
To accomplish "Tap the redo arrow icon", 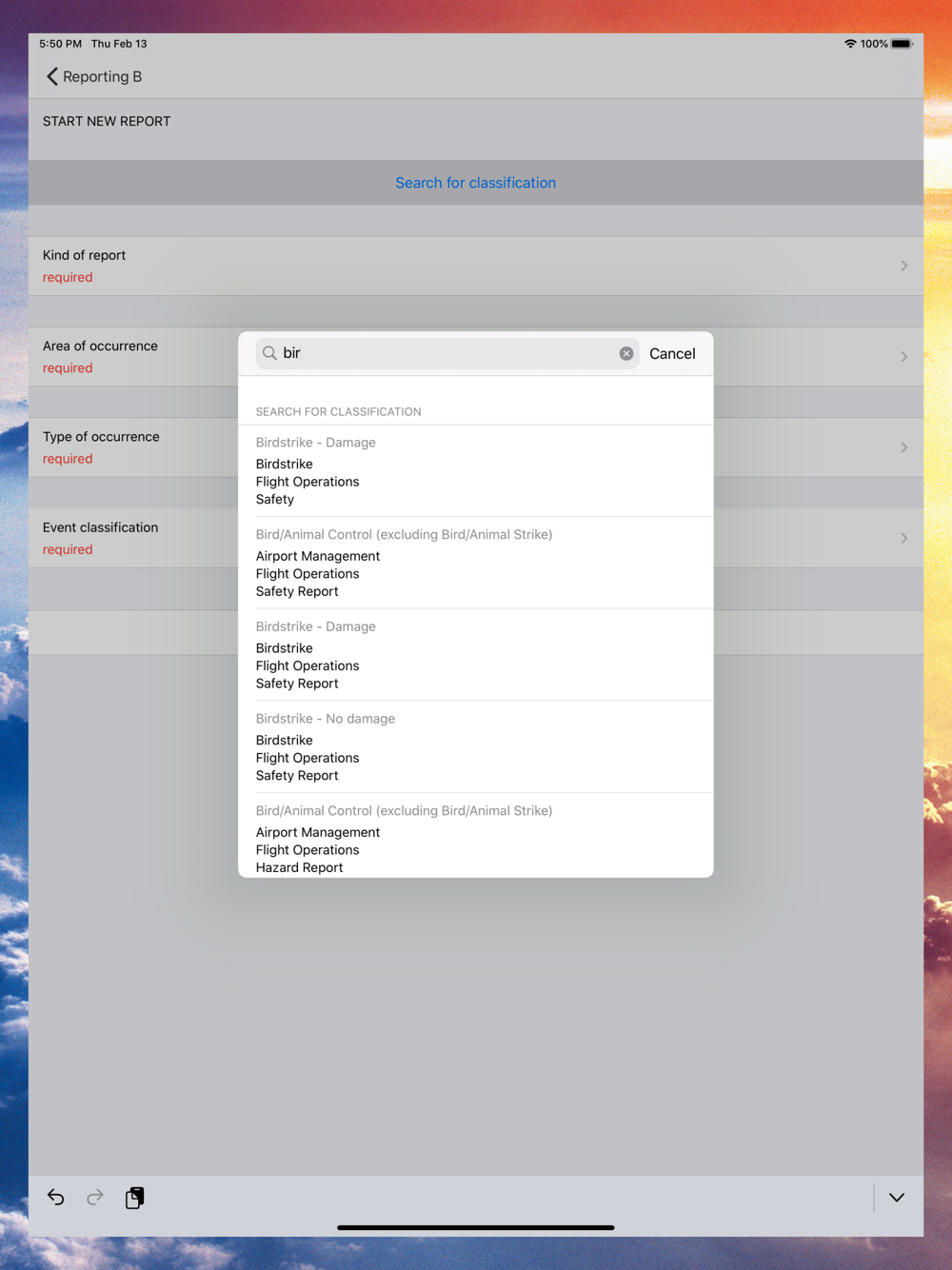I will click(95, 1198).
